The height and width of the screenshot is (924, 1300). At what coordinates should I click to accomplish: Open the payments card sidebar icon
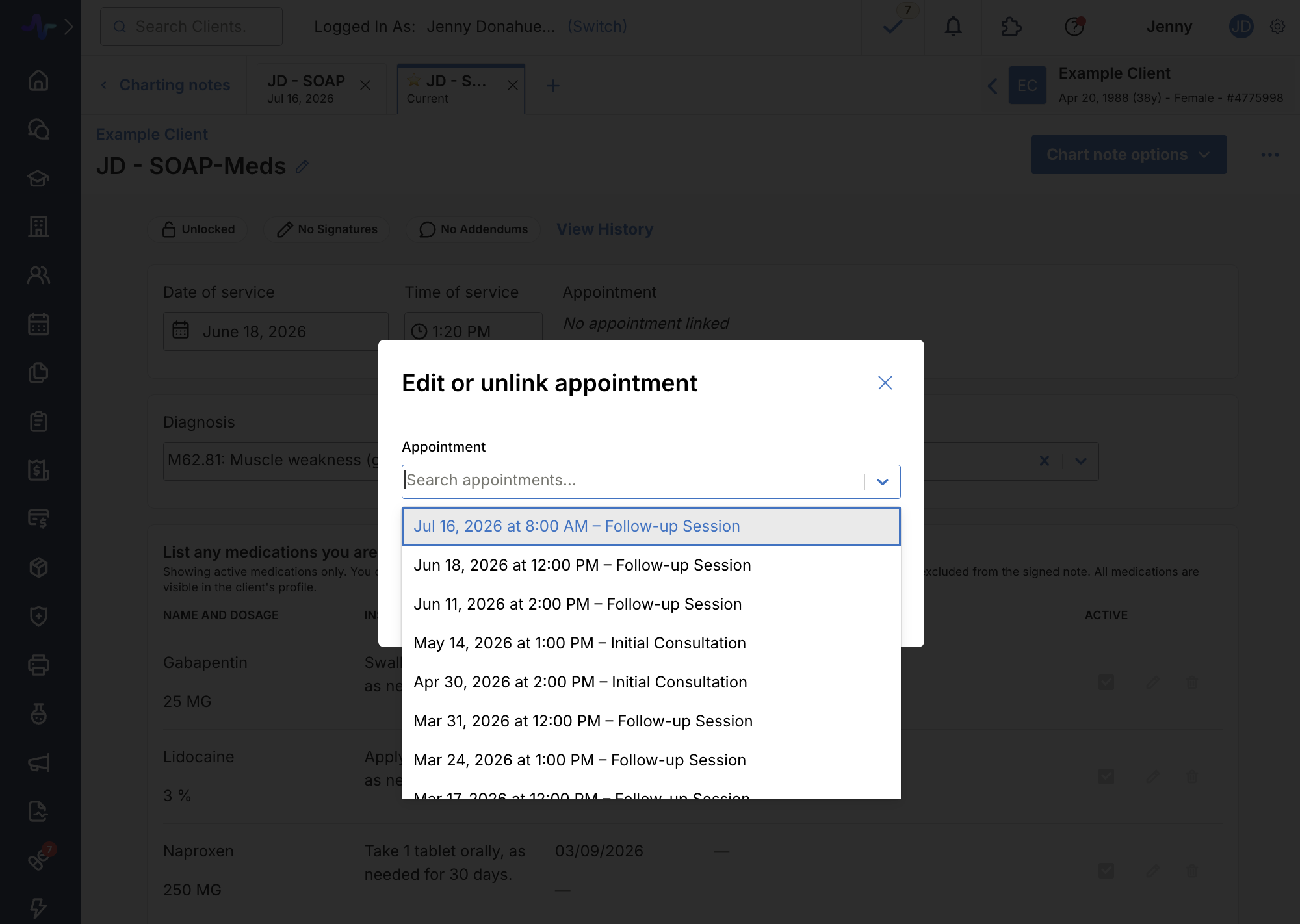(39, 519)
